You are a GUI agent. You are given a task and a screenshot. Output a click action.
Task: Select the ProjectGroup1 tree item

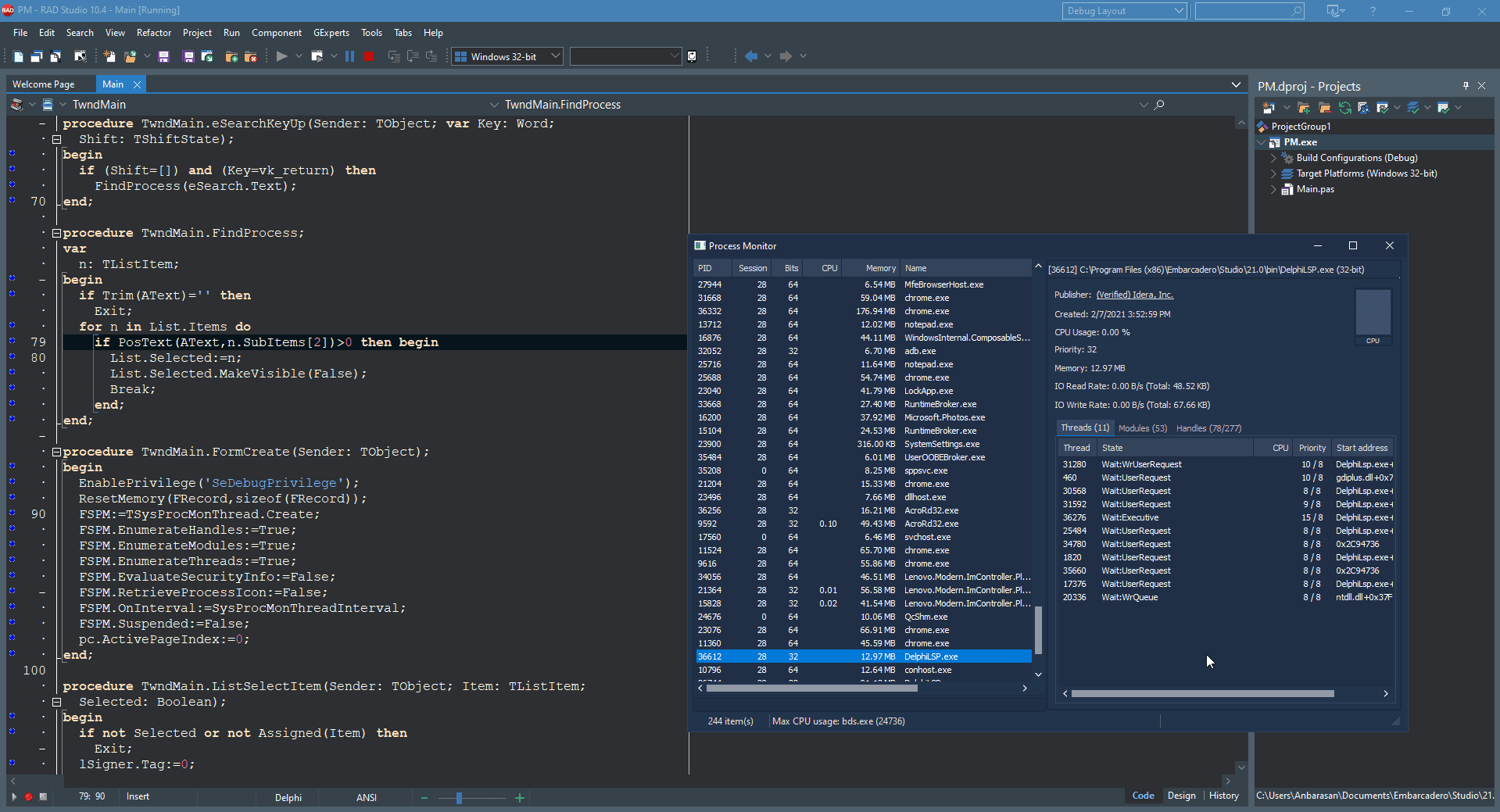coord(1301,127)
